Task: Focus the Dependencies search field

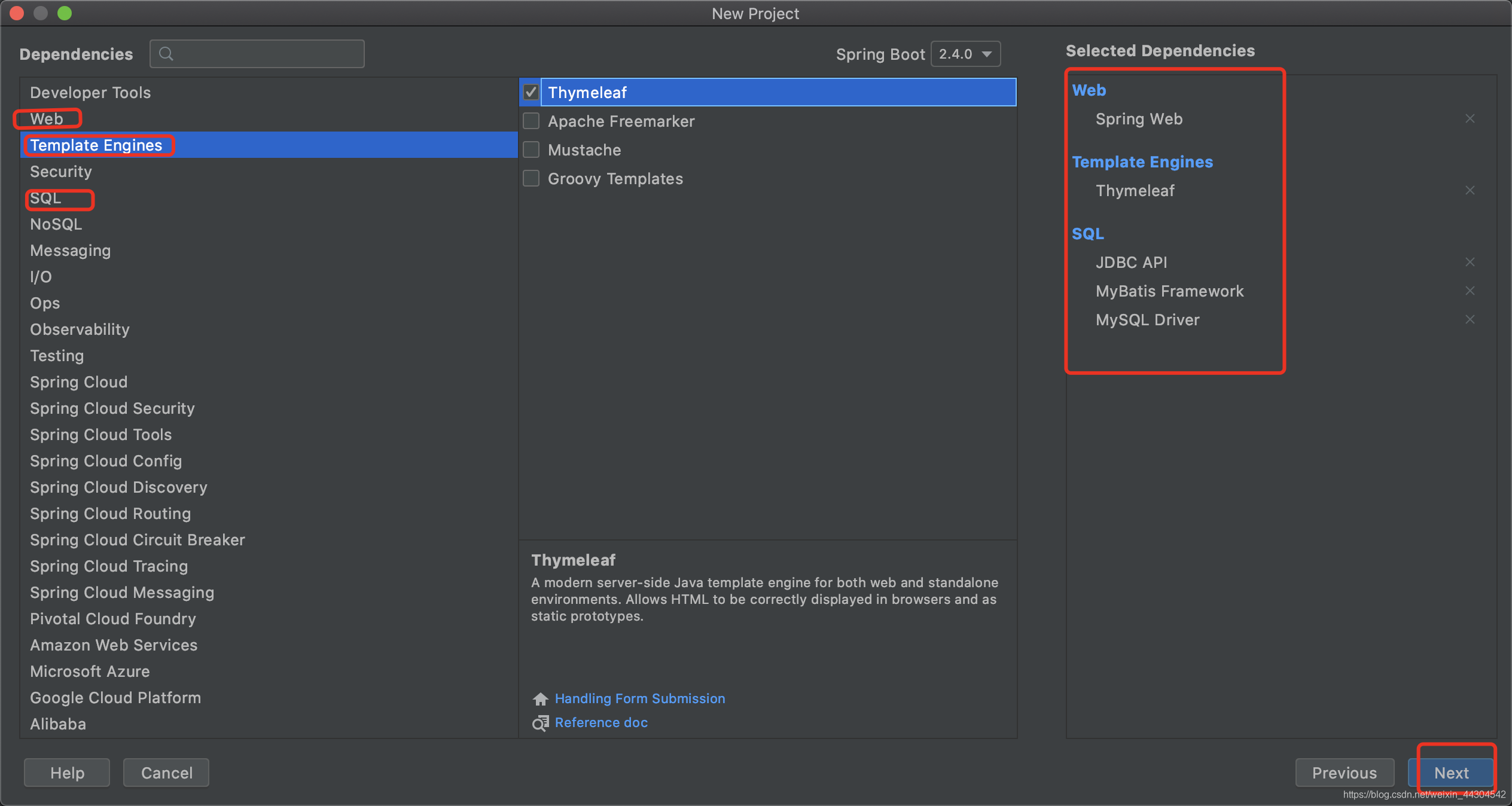Action: [x=257, y=54]
